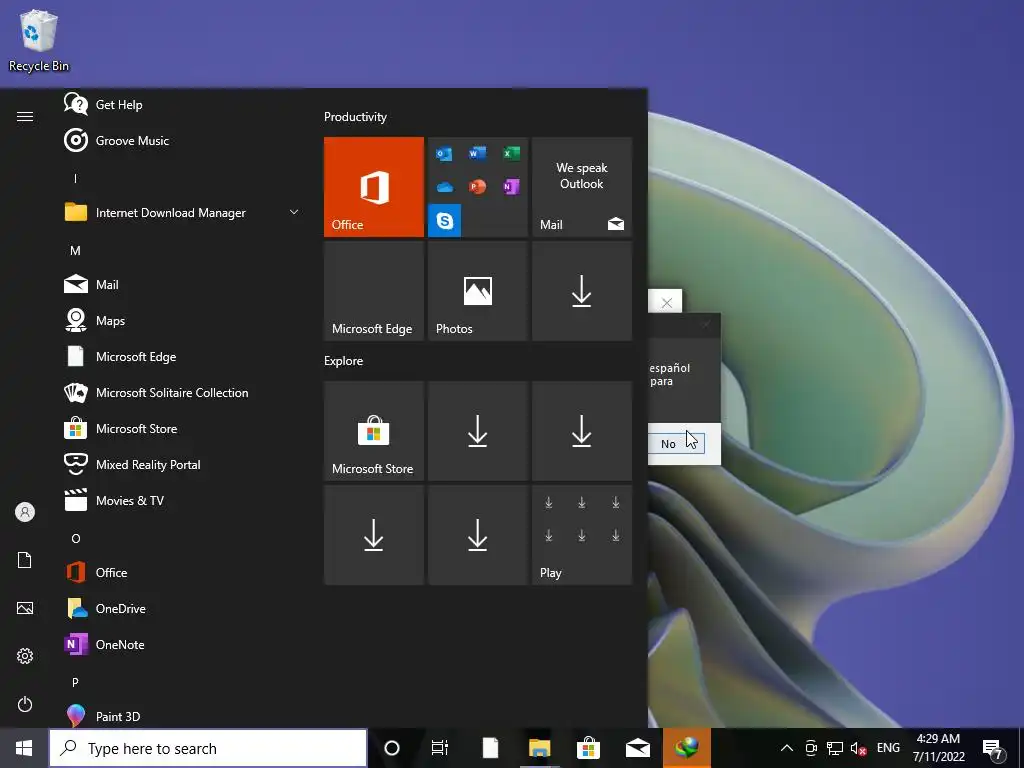This screenshot has width=1024, height=768.
Task: Open Pictures from the Start sidebar
Action: point(25,608)
